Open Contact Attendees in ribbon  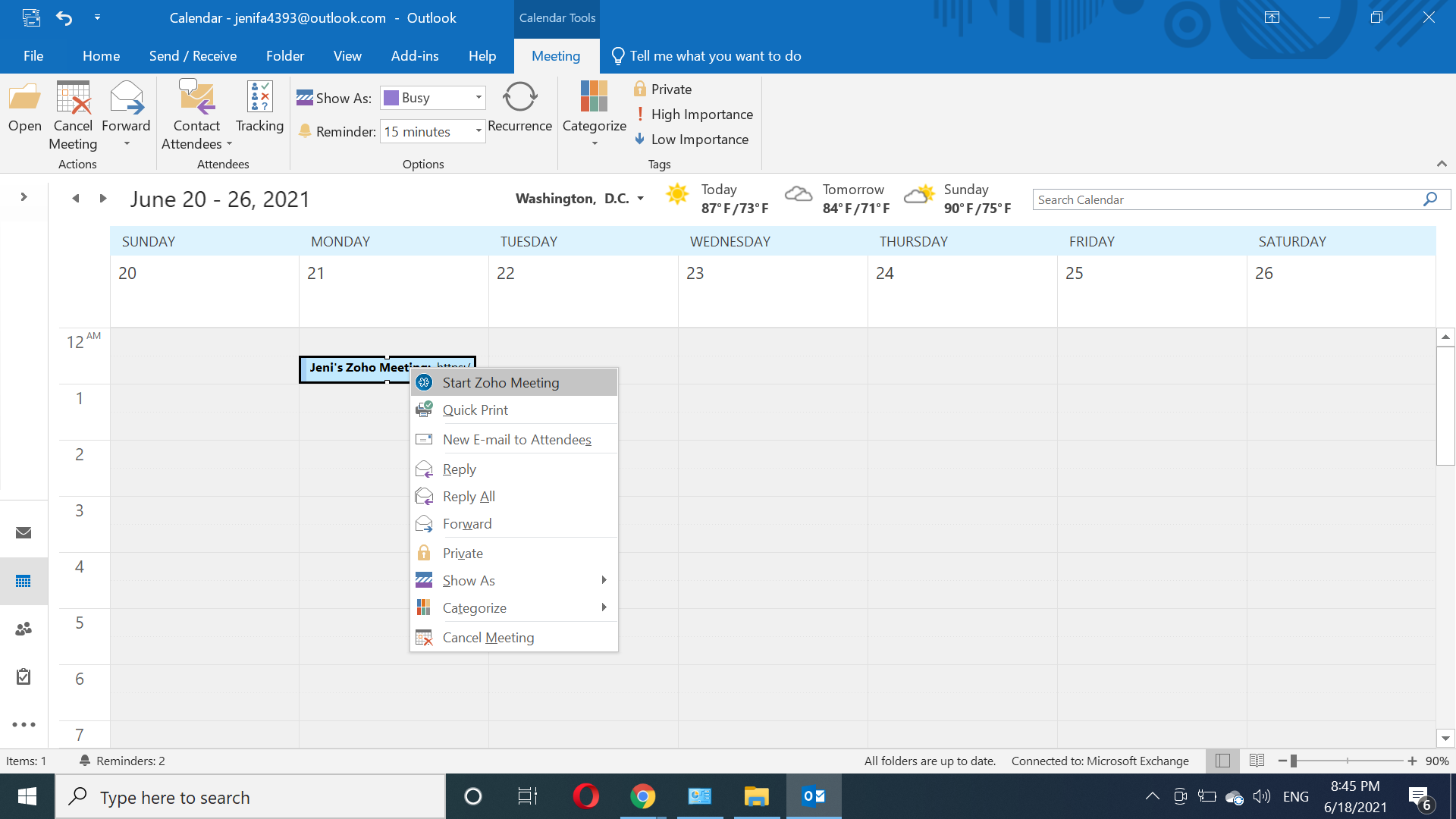click(x=196, y=115)
